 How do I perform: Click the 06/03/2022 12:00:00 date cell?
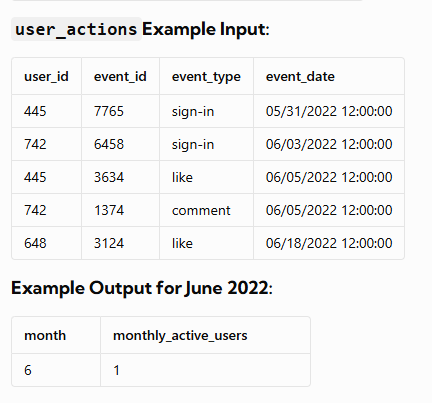click(x=329, y=144)
